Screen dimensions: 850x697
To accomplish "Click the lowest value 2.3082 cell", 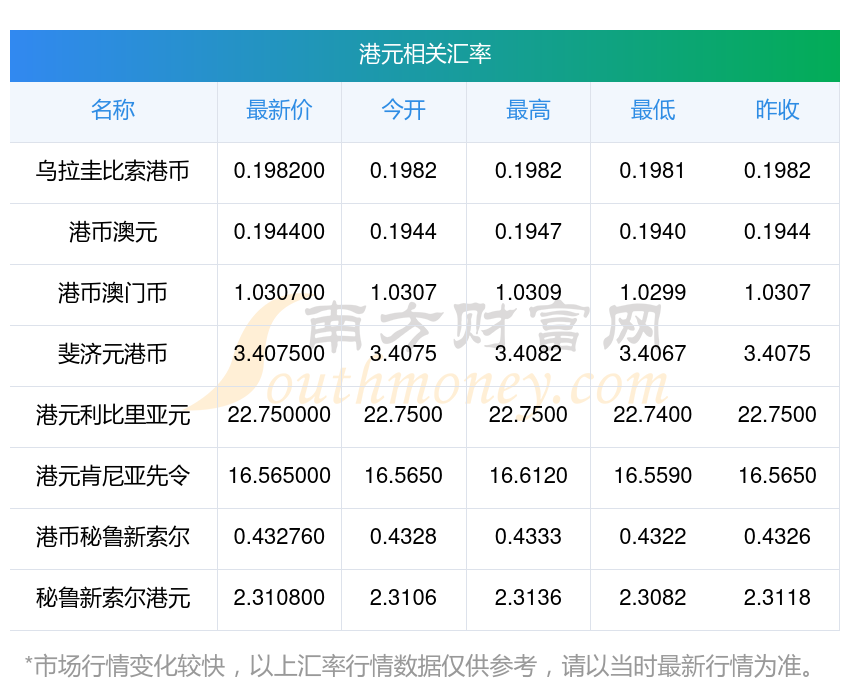I will (x=652, y=598).
